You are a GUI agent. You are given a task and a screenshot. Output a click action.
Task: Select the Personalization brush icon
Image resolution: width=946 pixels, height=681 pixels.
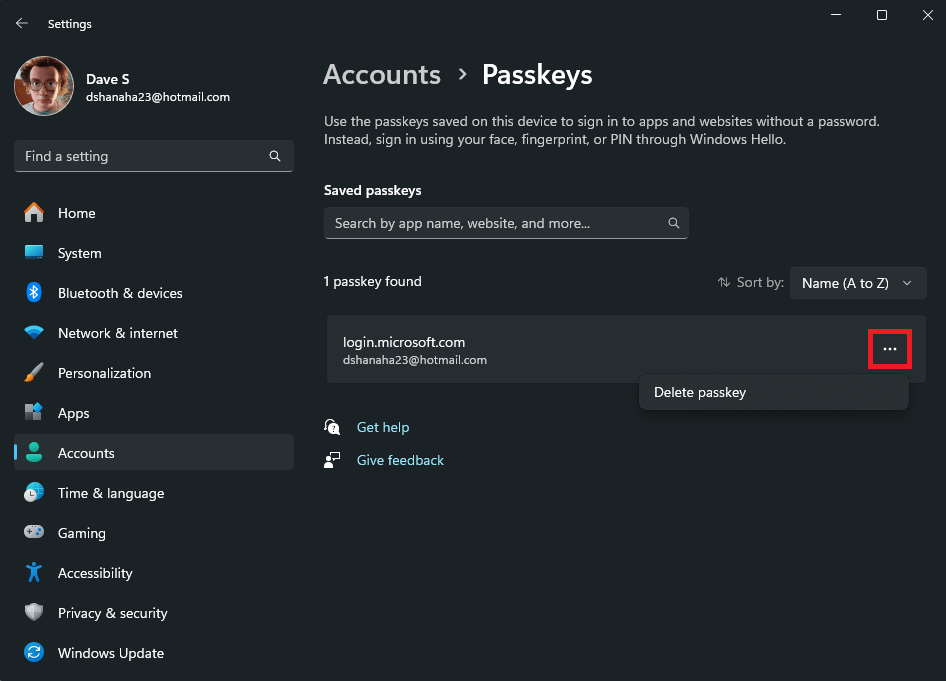[x=34, y=373]
